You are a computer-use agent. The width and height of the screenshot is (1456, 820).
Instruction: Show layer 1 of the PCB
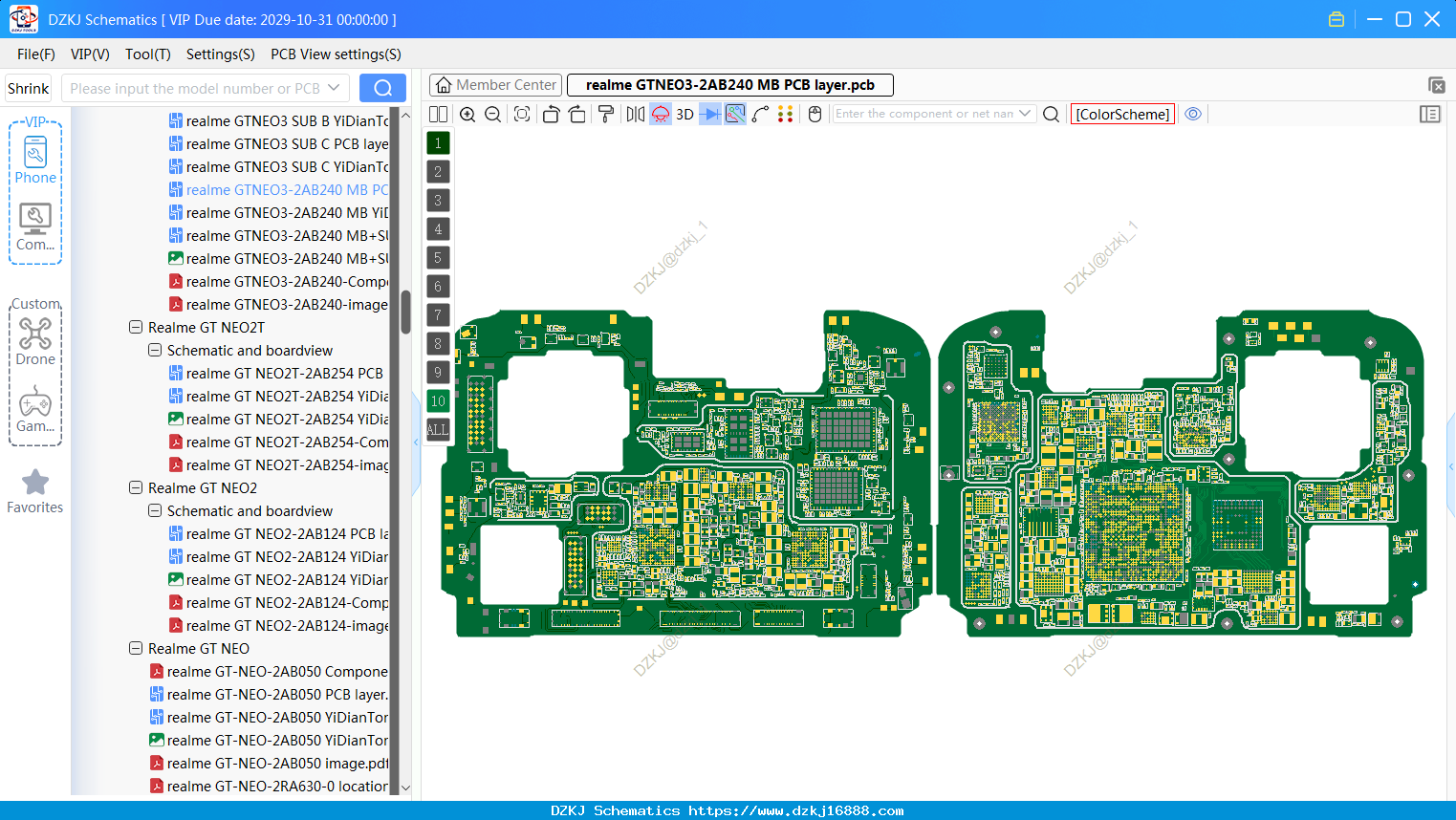[438, 142]
